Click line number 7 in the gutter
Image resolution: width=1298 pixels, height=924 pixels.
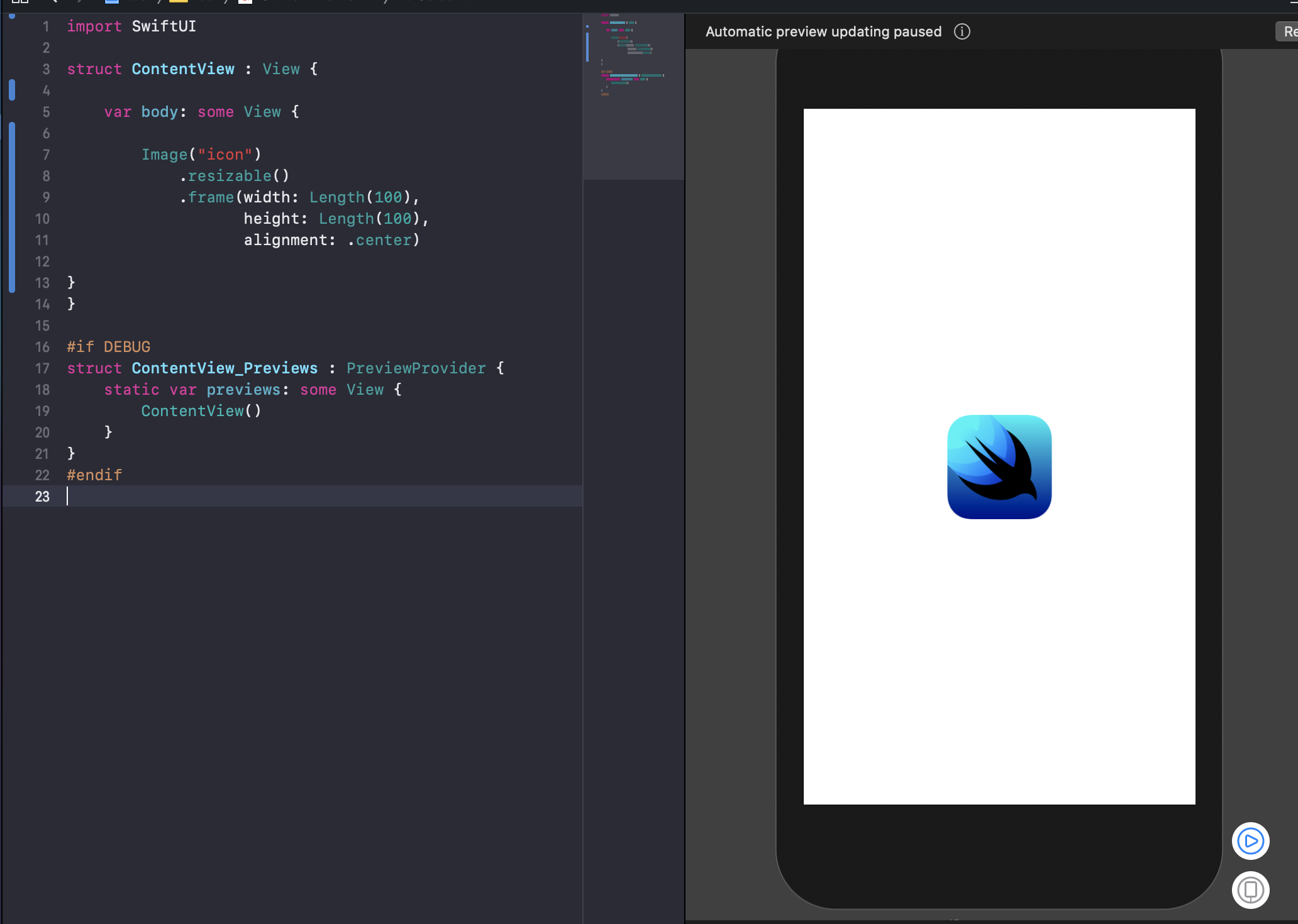[x=46, y=155]
